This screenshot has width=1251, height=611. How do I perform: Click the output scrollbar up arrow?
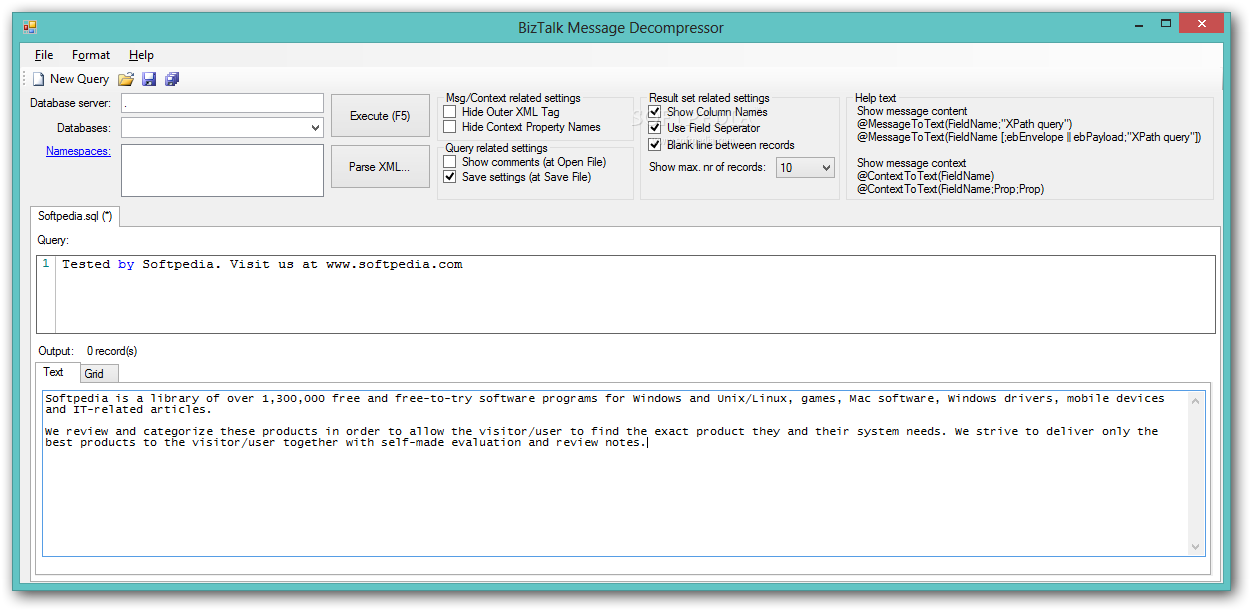tap(1196, 399)
